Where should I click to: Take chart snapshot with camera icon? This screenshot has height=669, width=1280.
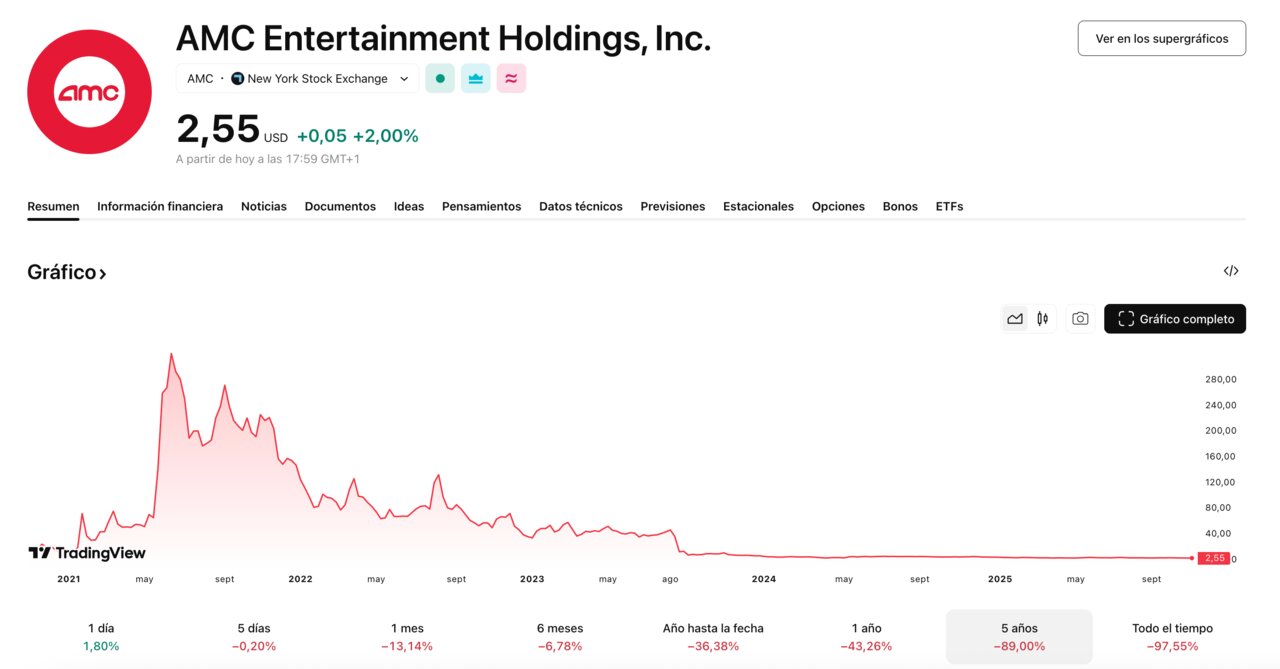tap(1080, 319)
